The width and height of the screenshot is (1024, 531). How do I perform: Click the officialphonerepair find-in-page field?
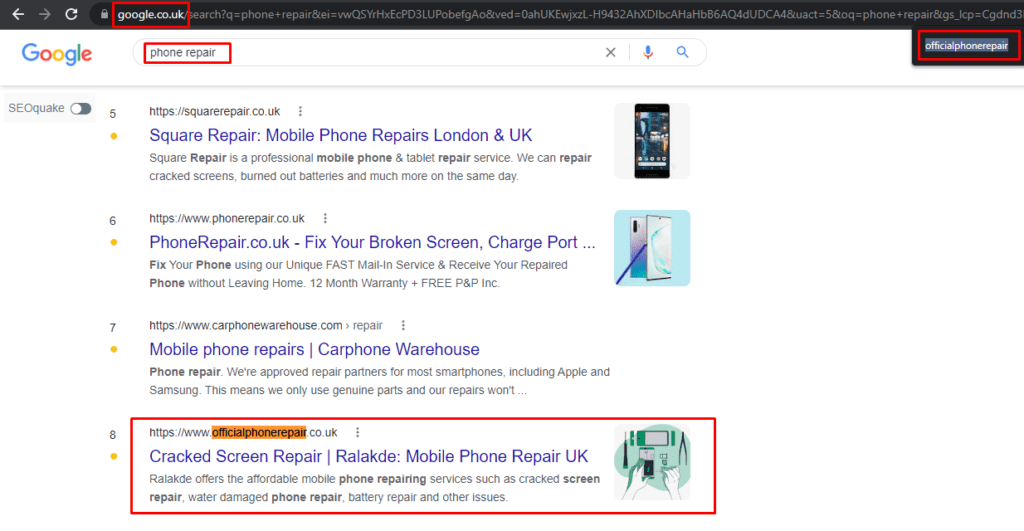(967, 46)
